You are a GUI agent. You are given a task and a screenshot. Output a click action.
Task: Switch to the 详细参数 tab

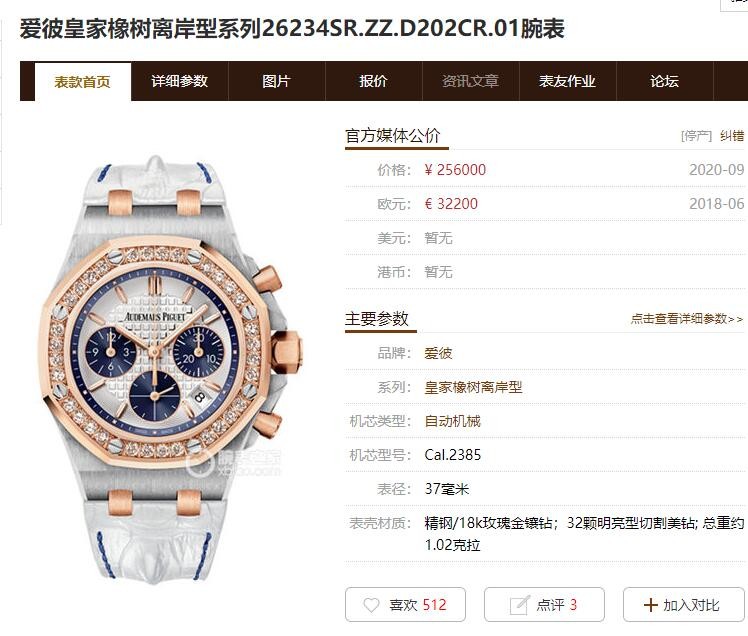click(x=180, y=81)
